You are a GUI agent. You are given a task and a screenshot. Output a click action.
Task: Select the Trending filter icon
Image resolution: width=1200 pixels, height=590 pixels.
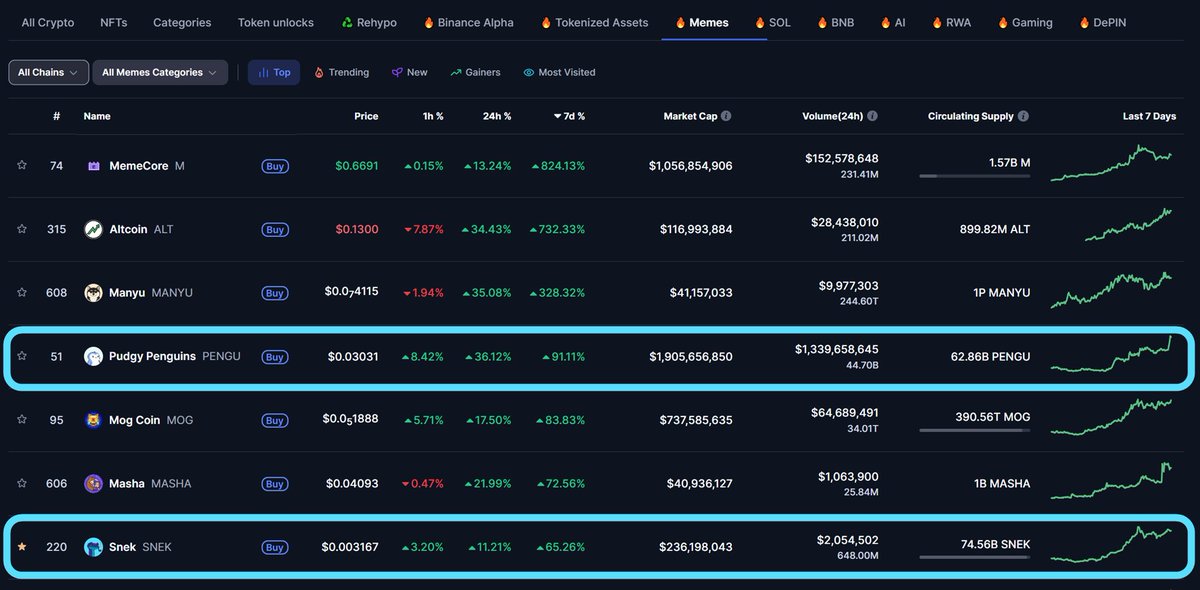[319, 72]
